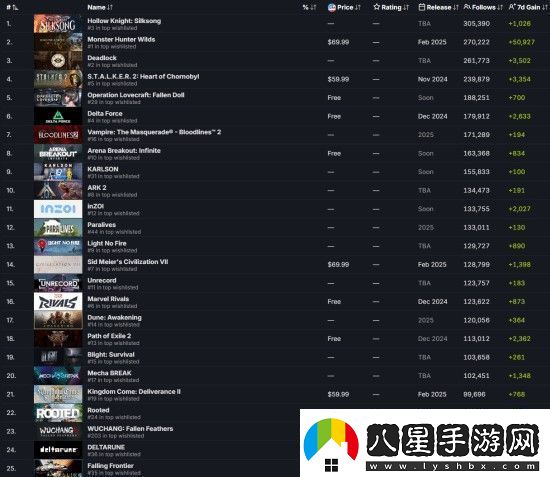Open Deadlock game thumbnail
Viewport: 550px width, 477px height.
(x=58, y=61)
